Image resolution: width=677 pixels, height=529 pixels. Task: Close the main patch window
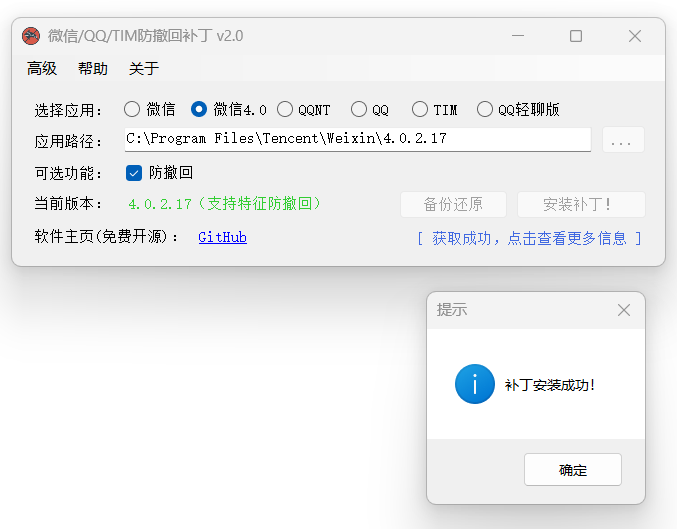[635, 36]
